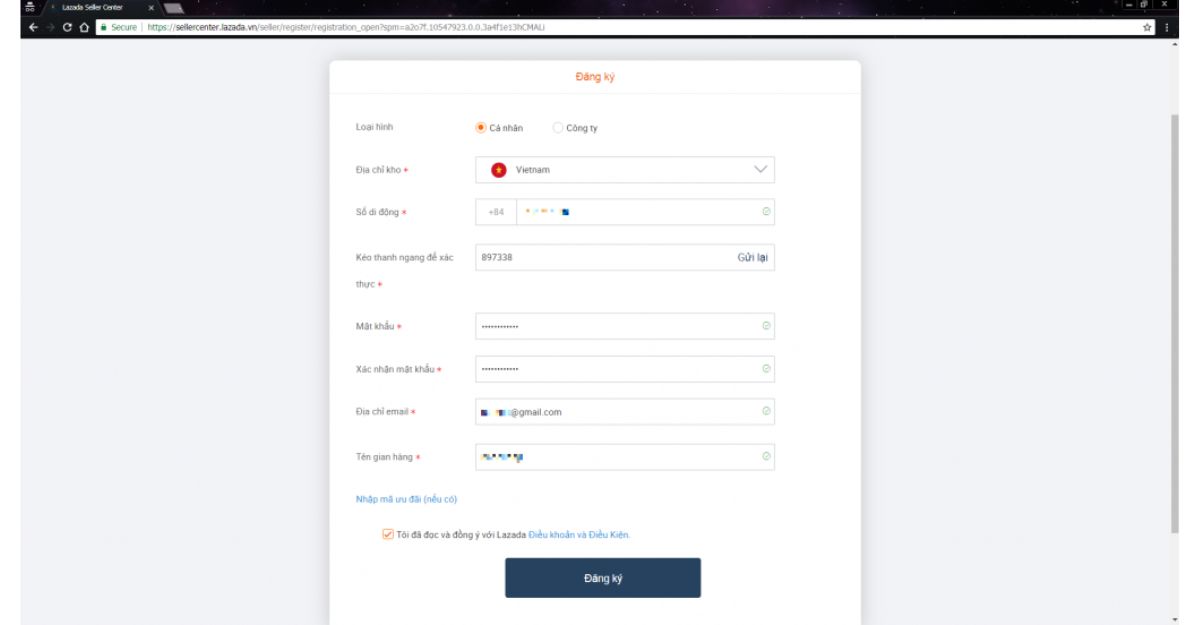Open a new browser tab
This screenshot has width=1200, height=625.
pos(175,9)
